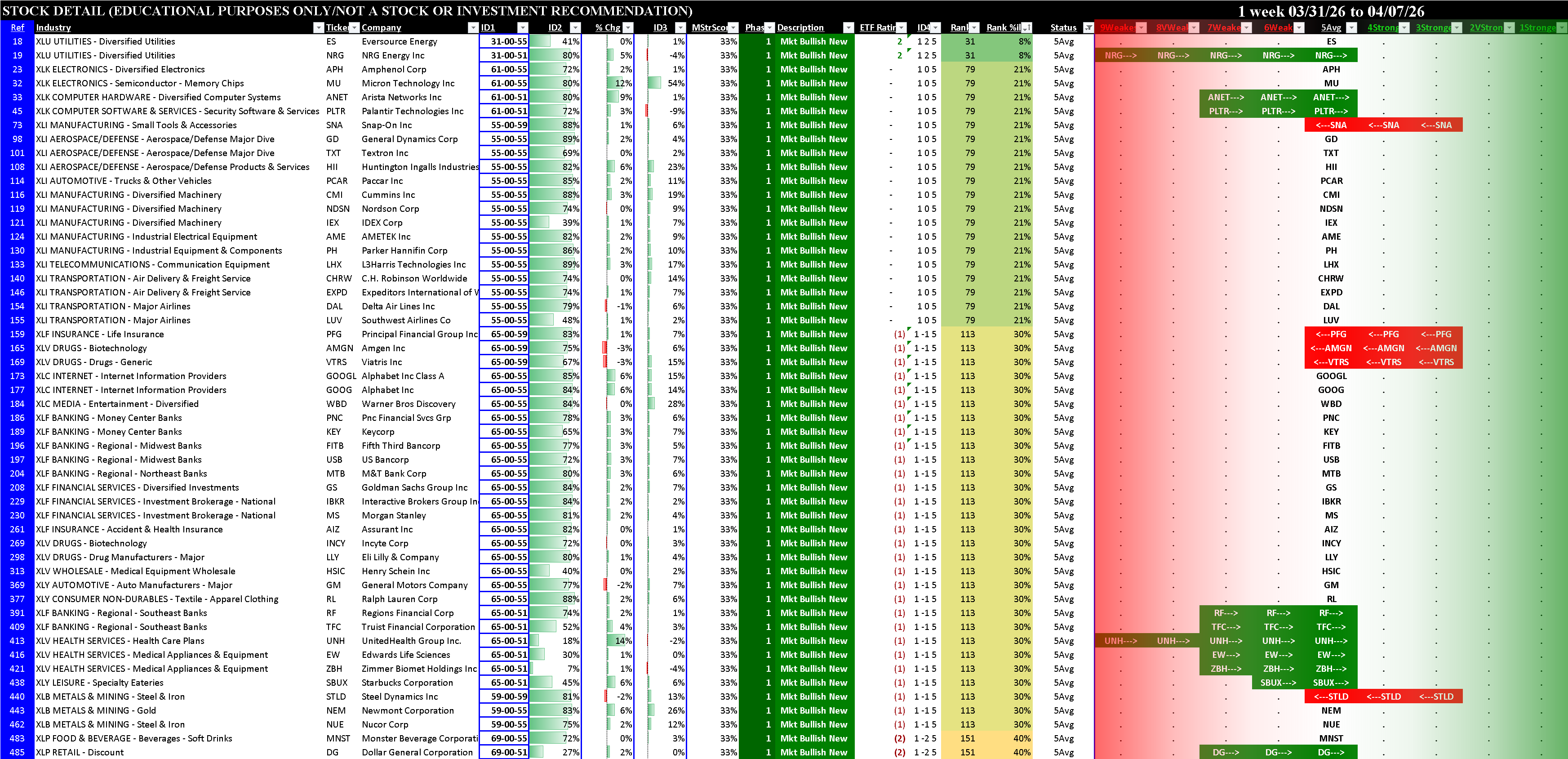Image resolution: width=1568 pixels, height=759 pixels.
Task: Click the Ref header link
Action: pyautogui.click(x=17, y=27)
